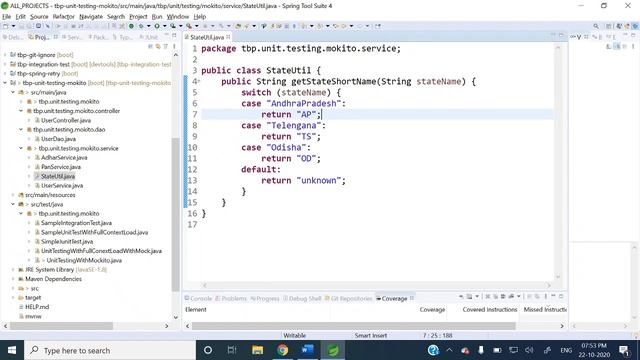
Task: Close the StateUtil.java editor tab
Action: (x=228, y=37)
